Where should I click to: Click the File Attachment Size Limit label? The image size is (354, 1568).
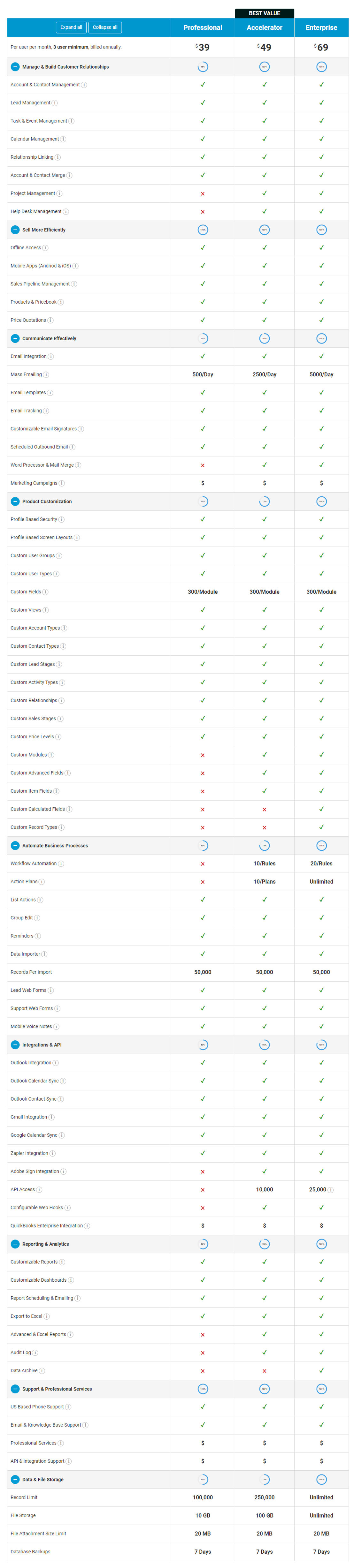point(38,1534)
